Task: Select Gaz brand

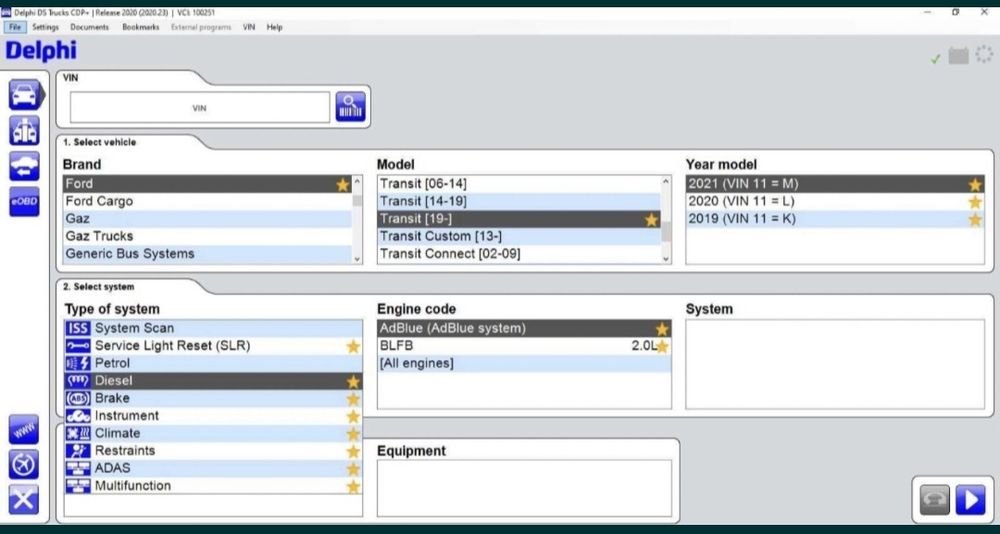Action: 207,219
